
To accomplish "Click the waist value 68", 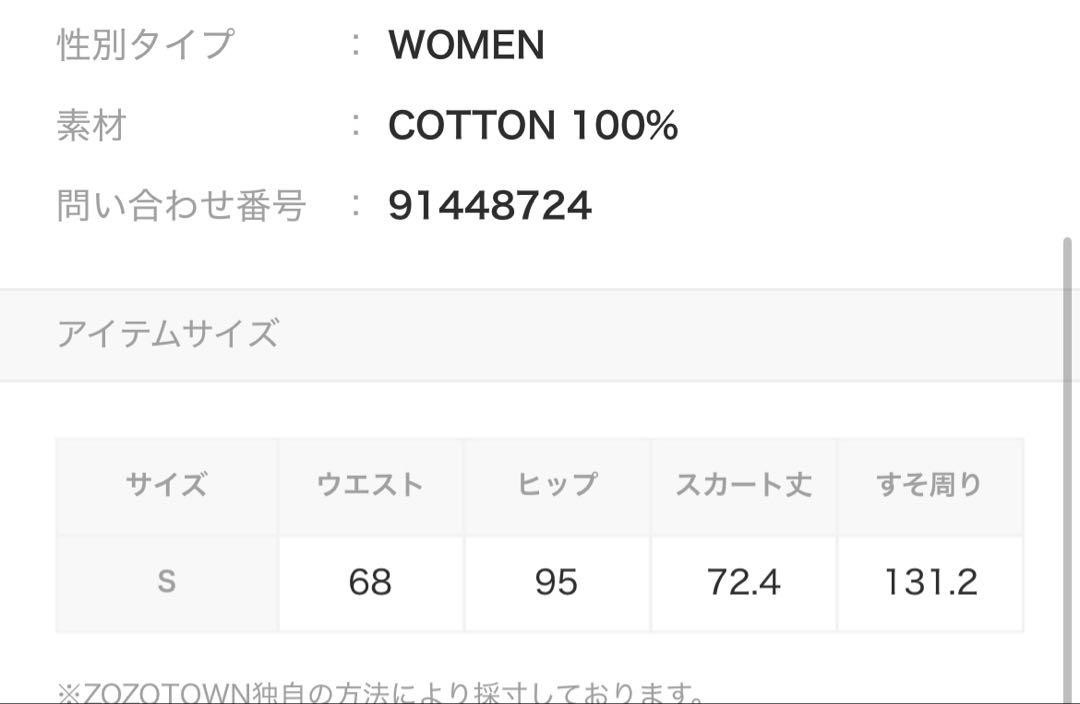I will [x=371, y=583].
